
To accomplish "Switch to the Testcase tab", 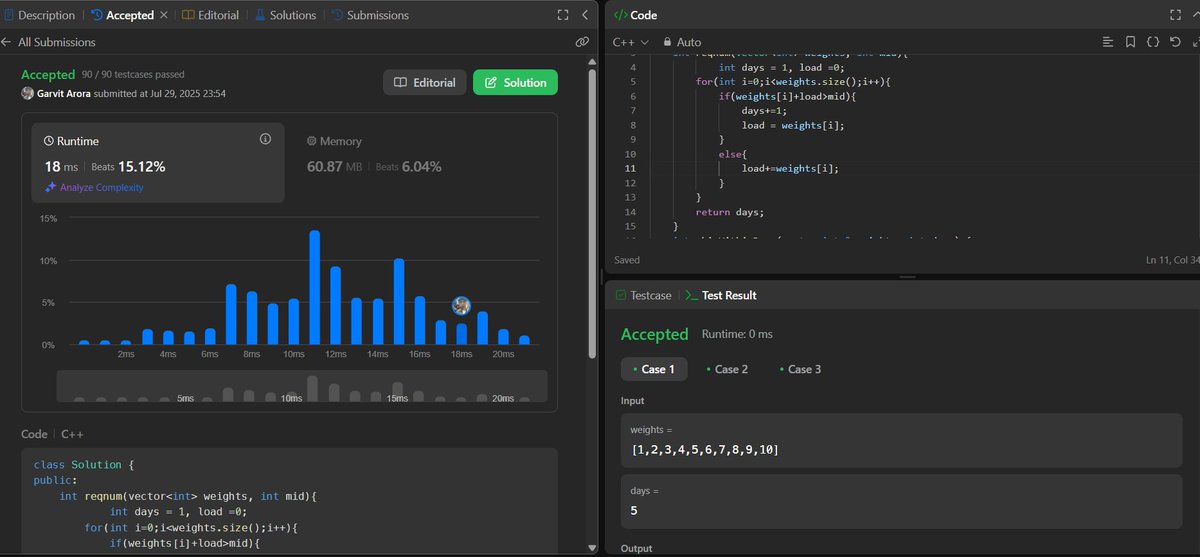I will pyautogui.click(x=643, y=295).
